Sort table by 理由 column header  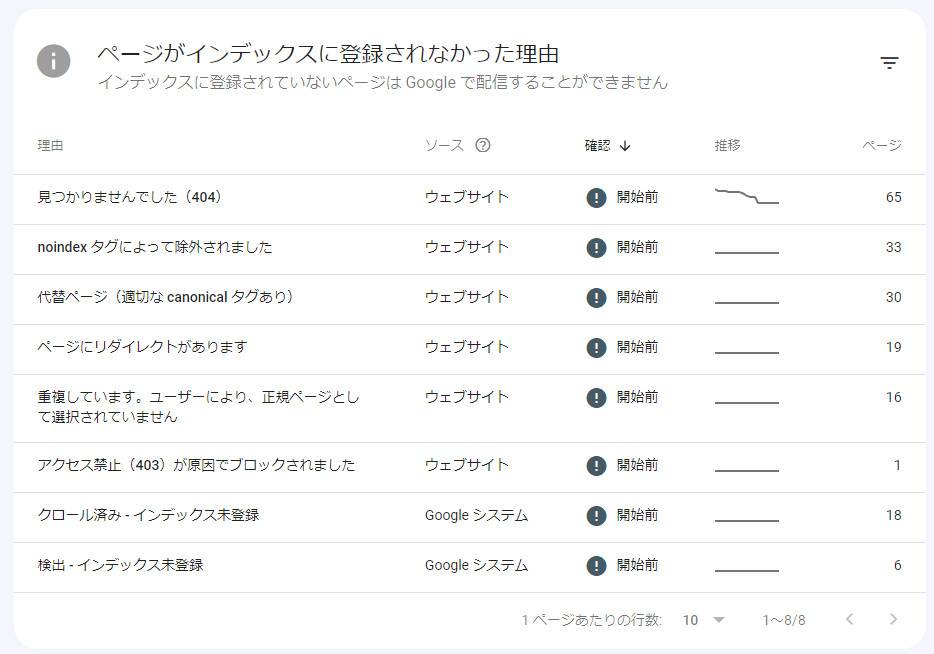(51, 145)
